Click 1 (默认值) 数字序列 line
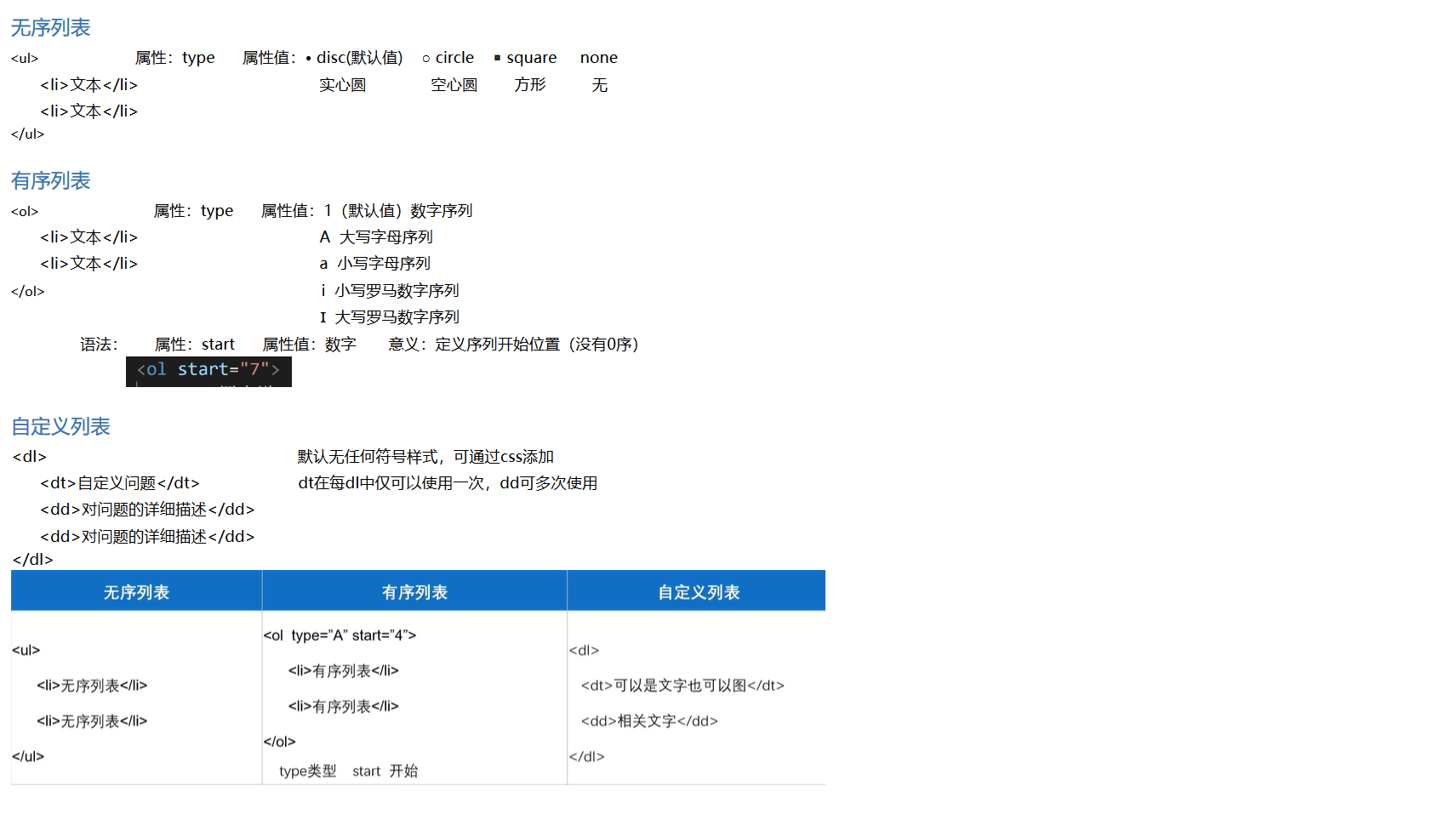The image size is (1456, 815). click(397, 210)
